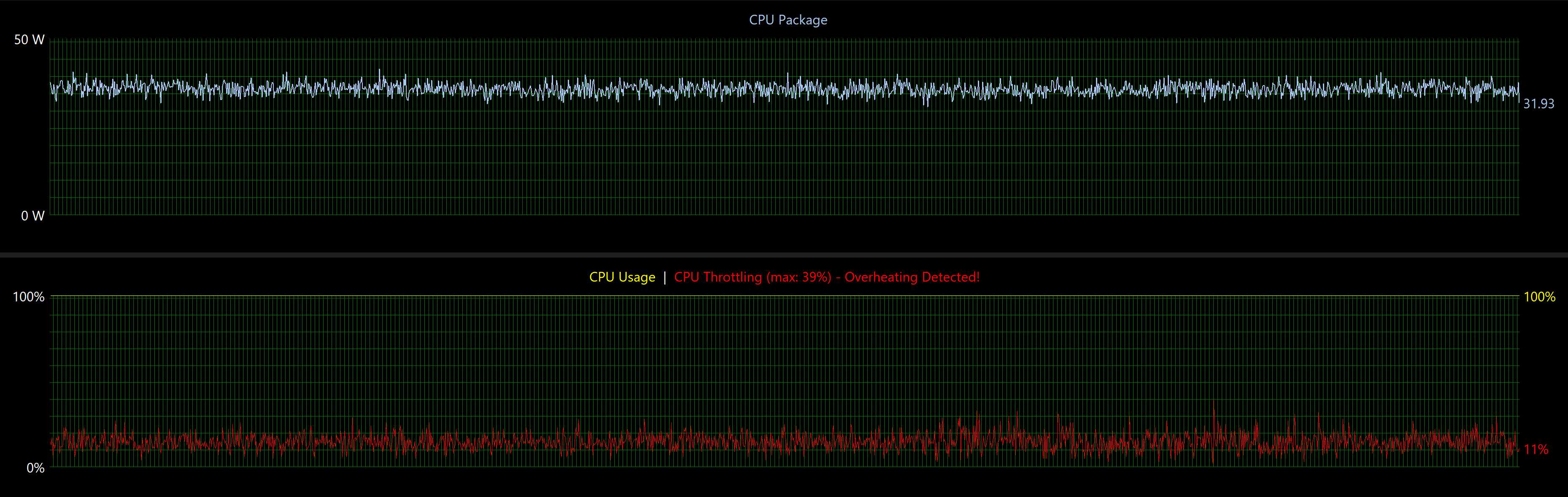Click the 0 W axis label
Image resolution: width=1568 pixels, height=497 pixels.
point(32,216)
